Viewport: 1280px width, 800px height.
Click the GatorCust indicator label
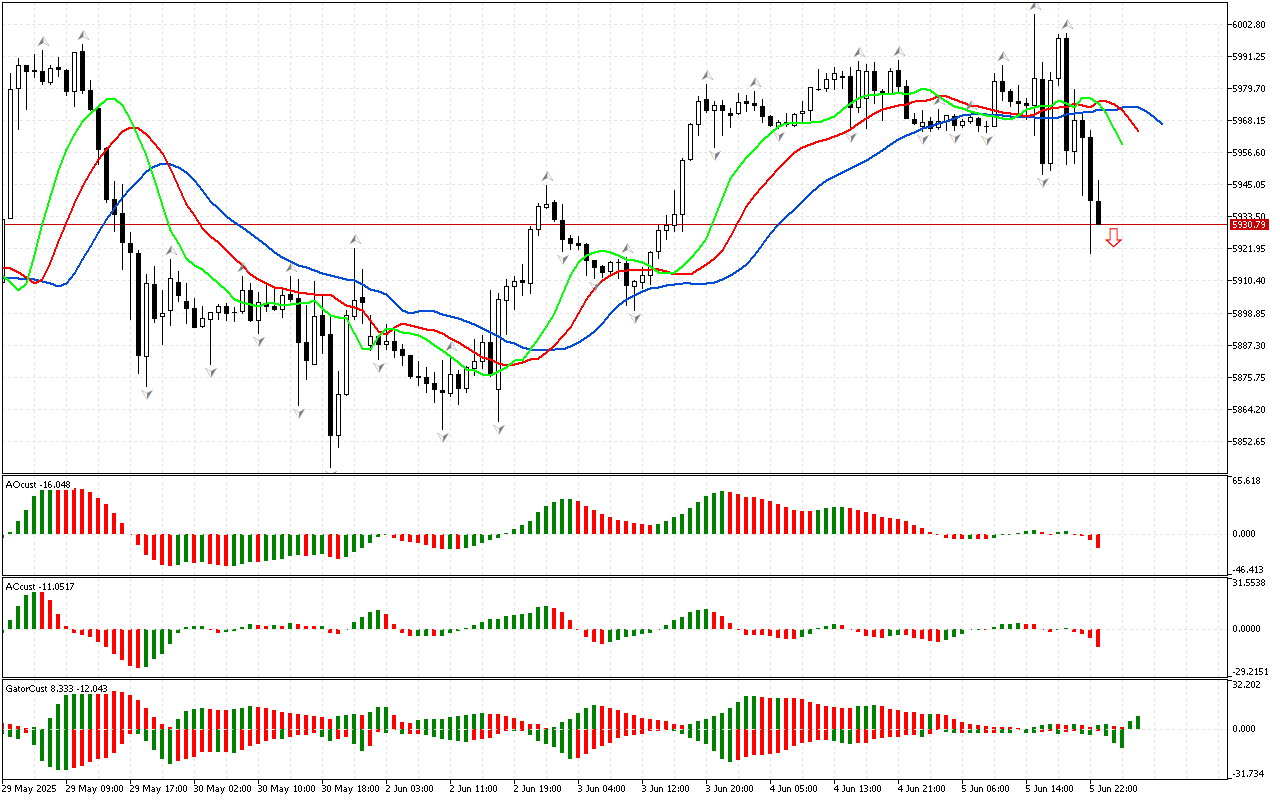56,688
